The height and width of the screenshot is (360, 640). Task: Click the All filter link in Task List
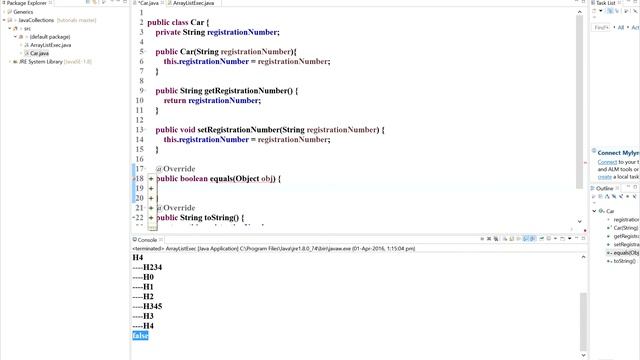pos(621,27)
